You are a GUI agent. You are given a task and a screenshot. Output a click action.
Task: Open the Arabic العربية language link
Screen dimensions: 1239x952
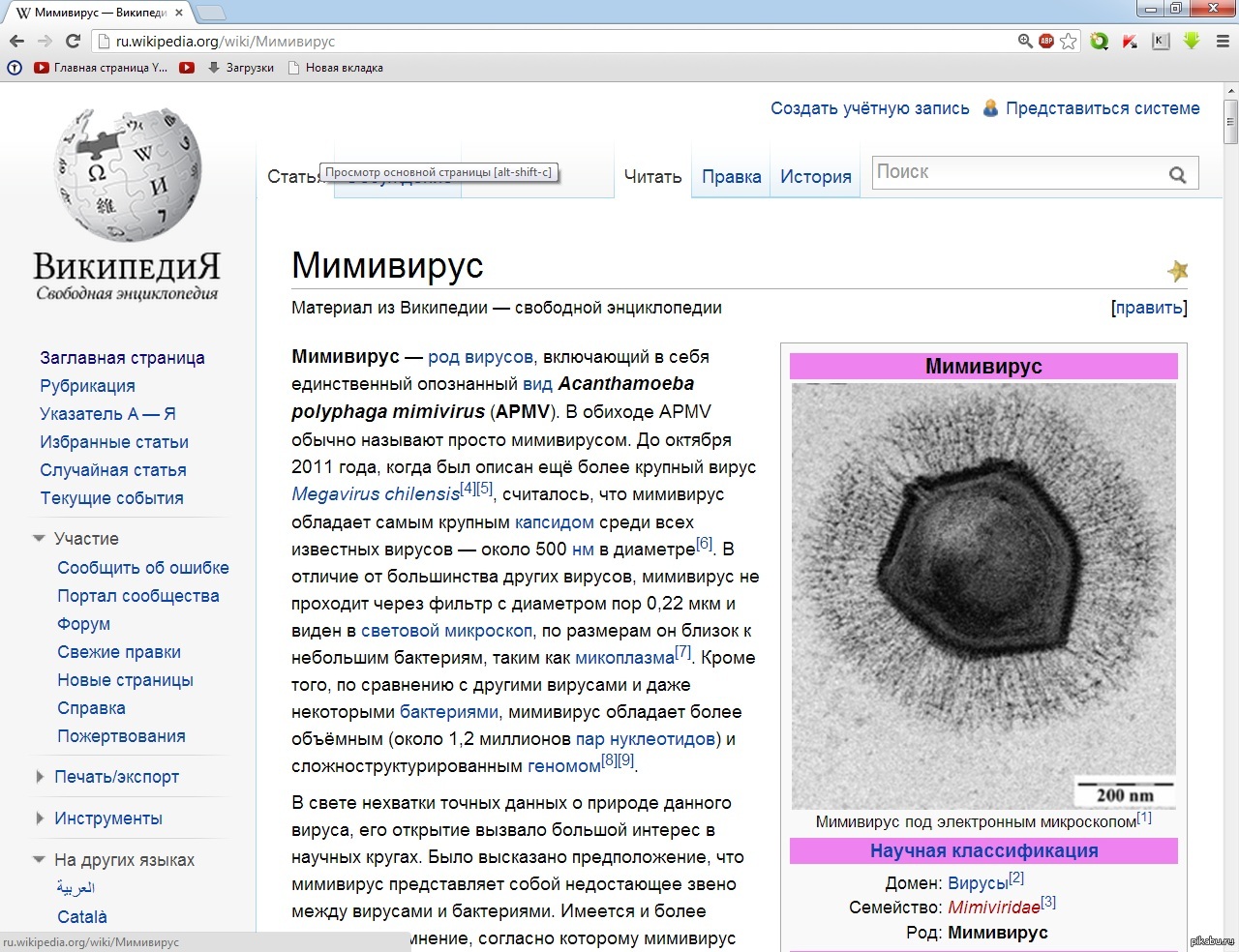(x=76, y=887)
